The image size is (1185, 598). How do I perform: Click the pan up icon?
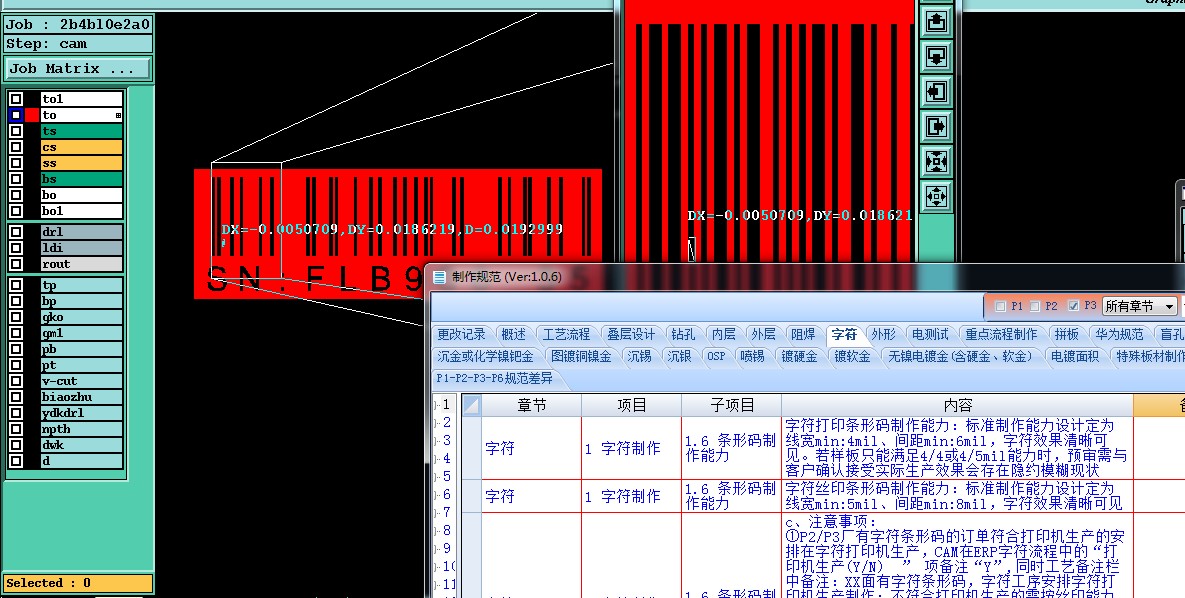[x=937, y=21]
